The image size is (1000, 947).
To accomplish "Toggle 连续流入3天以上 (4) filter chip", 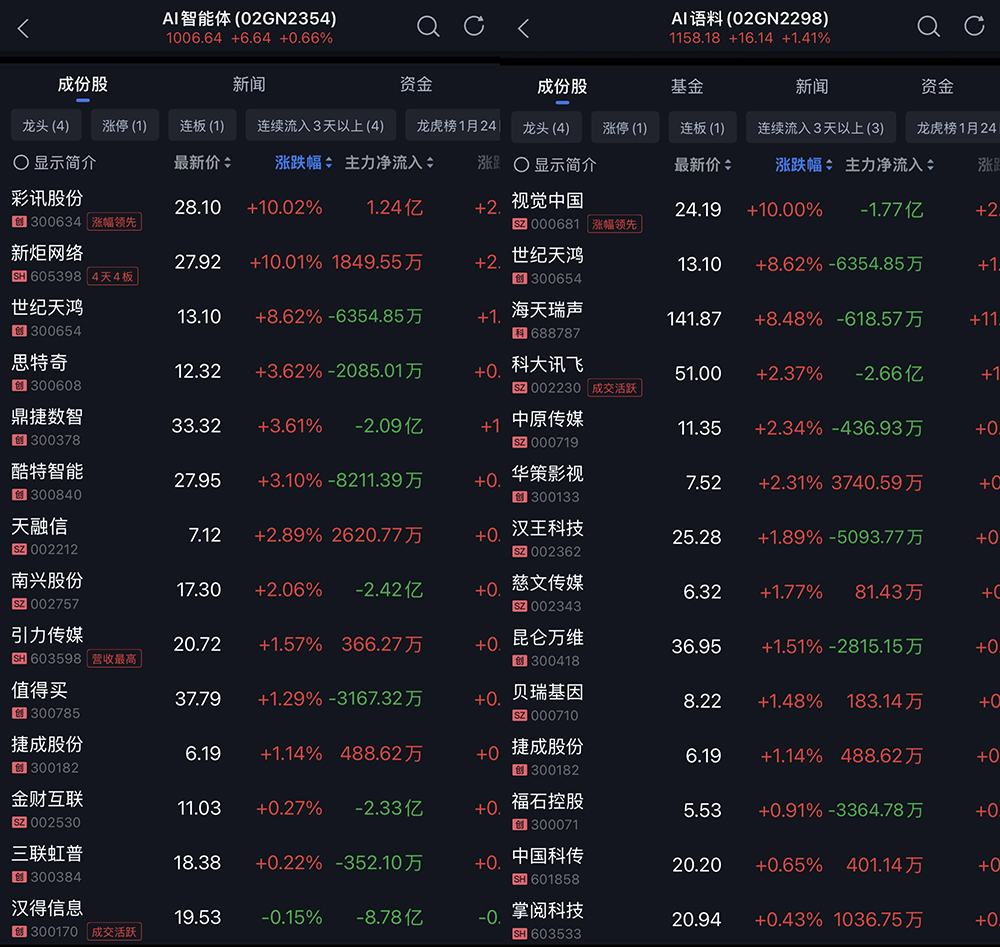I will 320,126.
